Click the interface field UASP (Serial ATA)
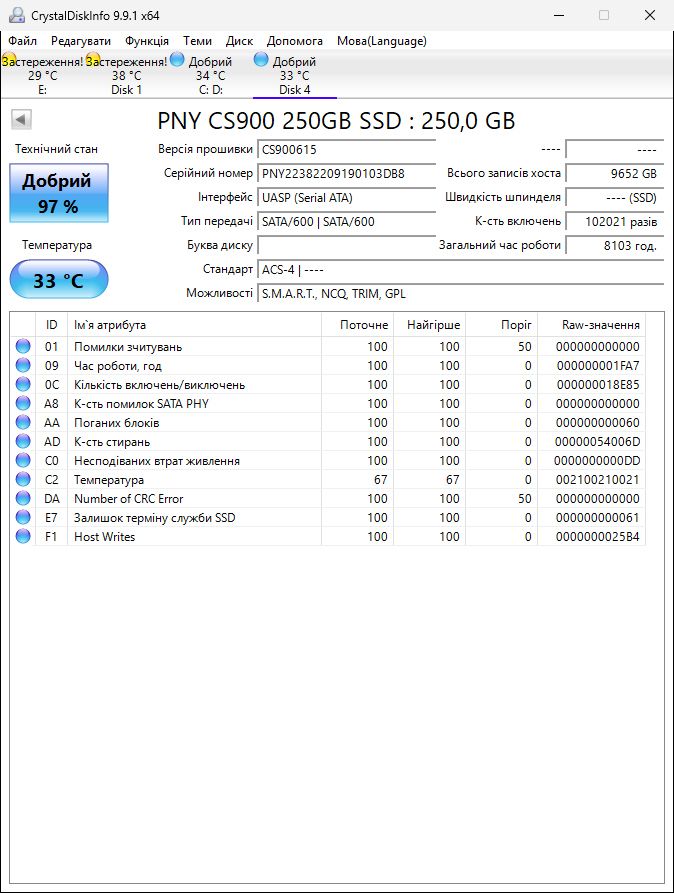Viewport: 674px width, 893px height. pyautogui.click(x=346, y=198)
